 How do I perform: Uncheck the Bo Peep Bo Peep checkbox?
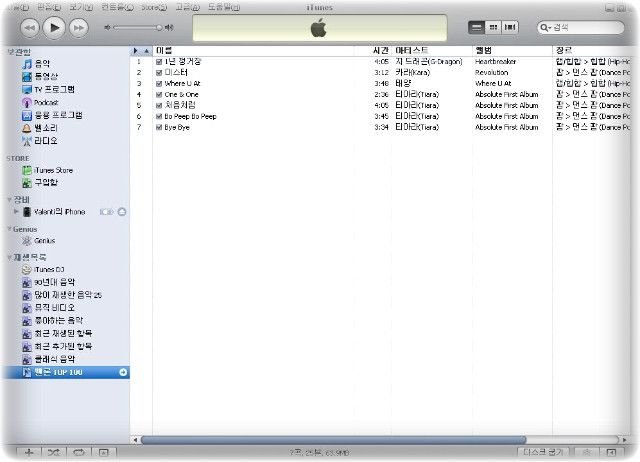tap(159, 116)
